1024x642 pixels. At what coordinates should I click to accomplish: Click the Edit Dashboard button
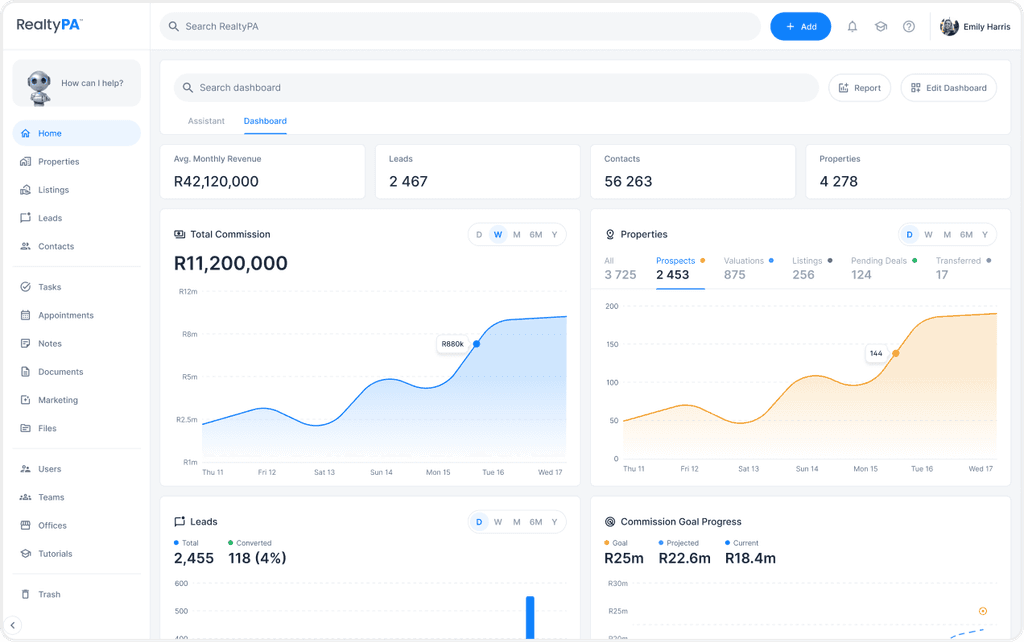[948, 88]
